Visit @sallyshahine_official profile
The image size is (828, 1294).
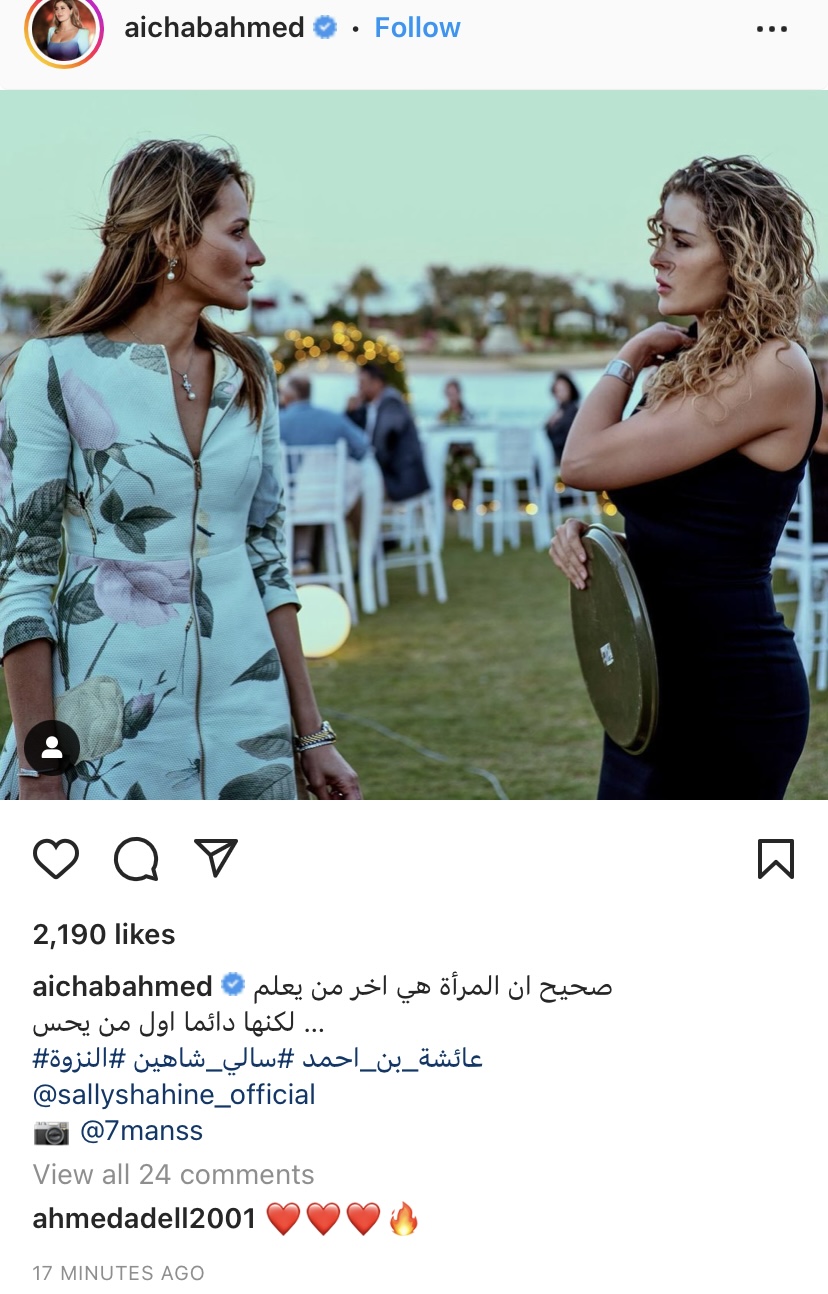pos(174,1095)
